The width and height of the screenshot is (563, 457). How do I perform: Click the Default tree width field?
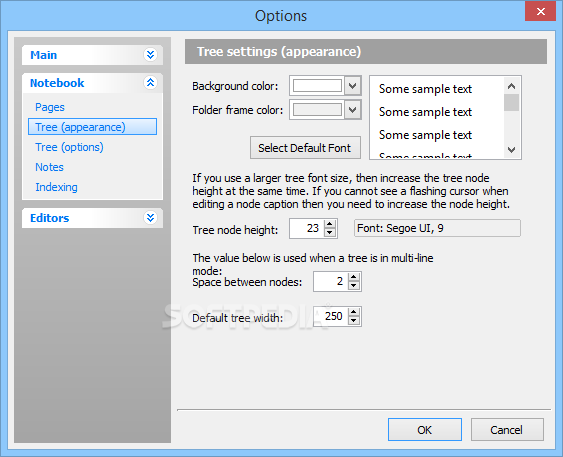coord(331,316)
